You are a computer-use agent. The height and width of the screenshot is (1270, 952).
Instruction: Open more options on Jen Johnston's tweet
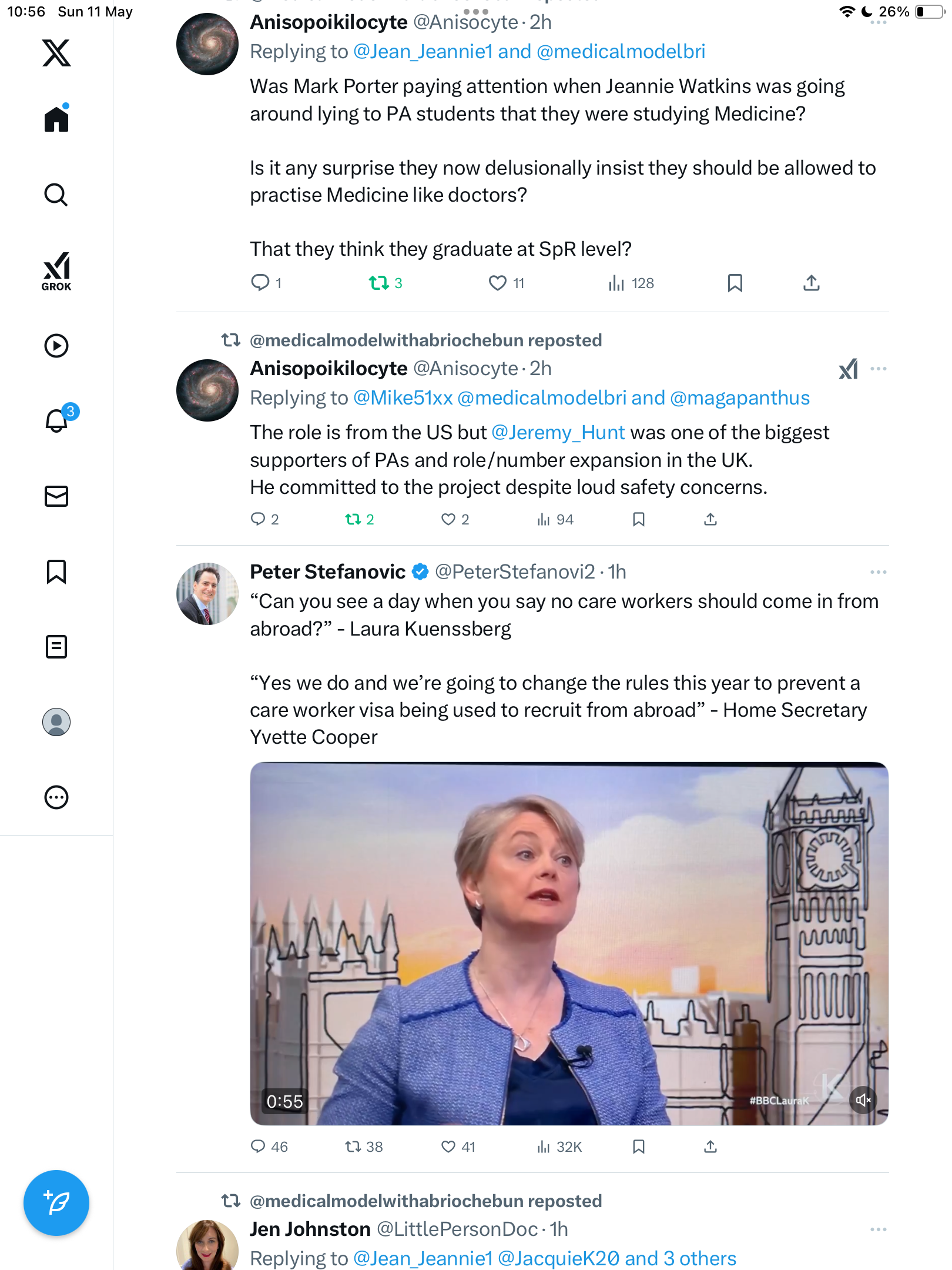click(x=879, y=1229)
